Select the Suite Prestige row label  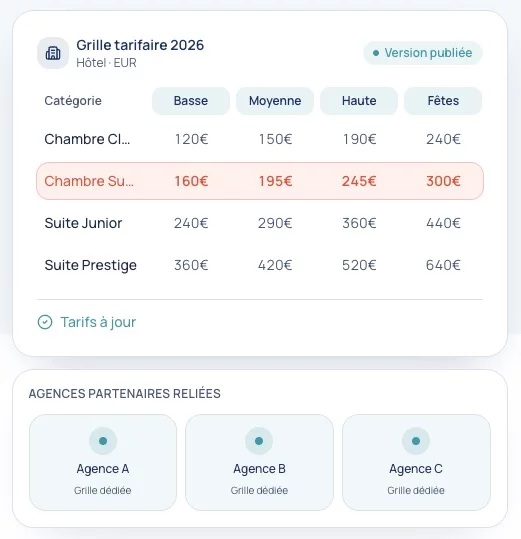[x=90, y=265]
